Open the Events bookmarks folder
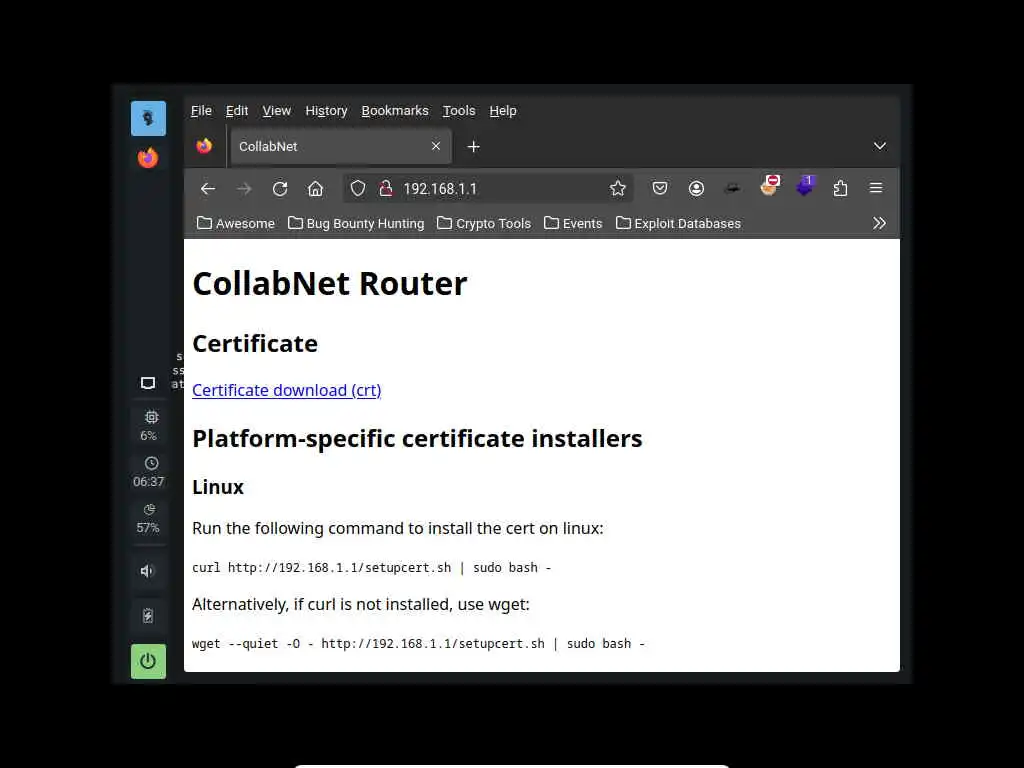 pos(573,223)
